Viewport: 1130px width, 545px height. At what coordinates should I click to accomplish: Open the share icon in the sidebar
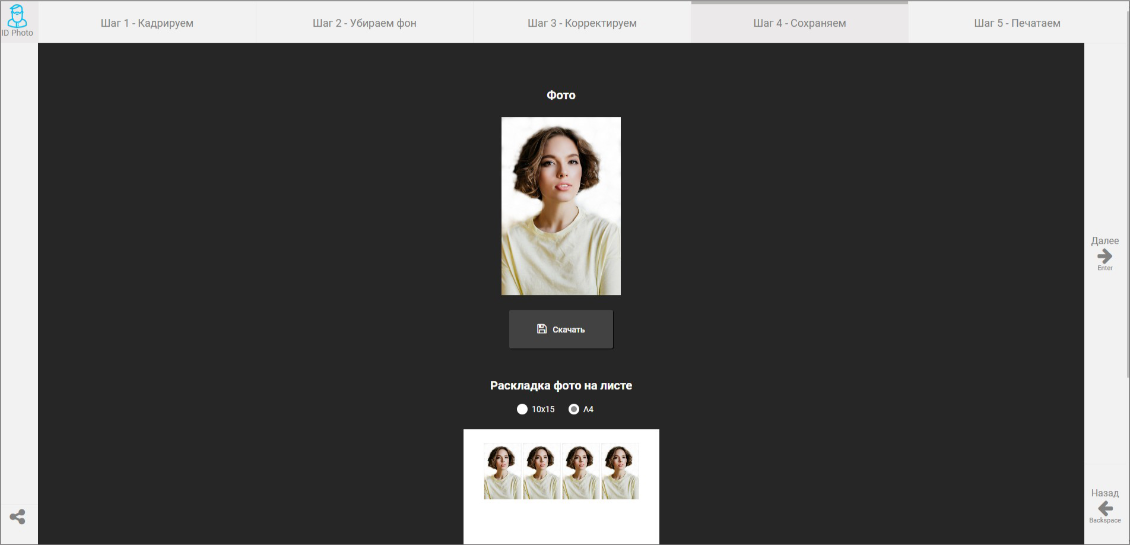(18, 517)
